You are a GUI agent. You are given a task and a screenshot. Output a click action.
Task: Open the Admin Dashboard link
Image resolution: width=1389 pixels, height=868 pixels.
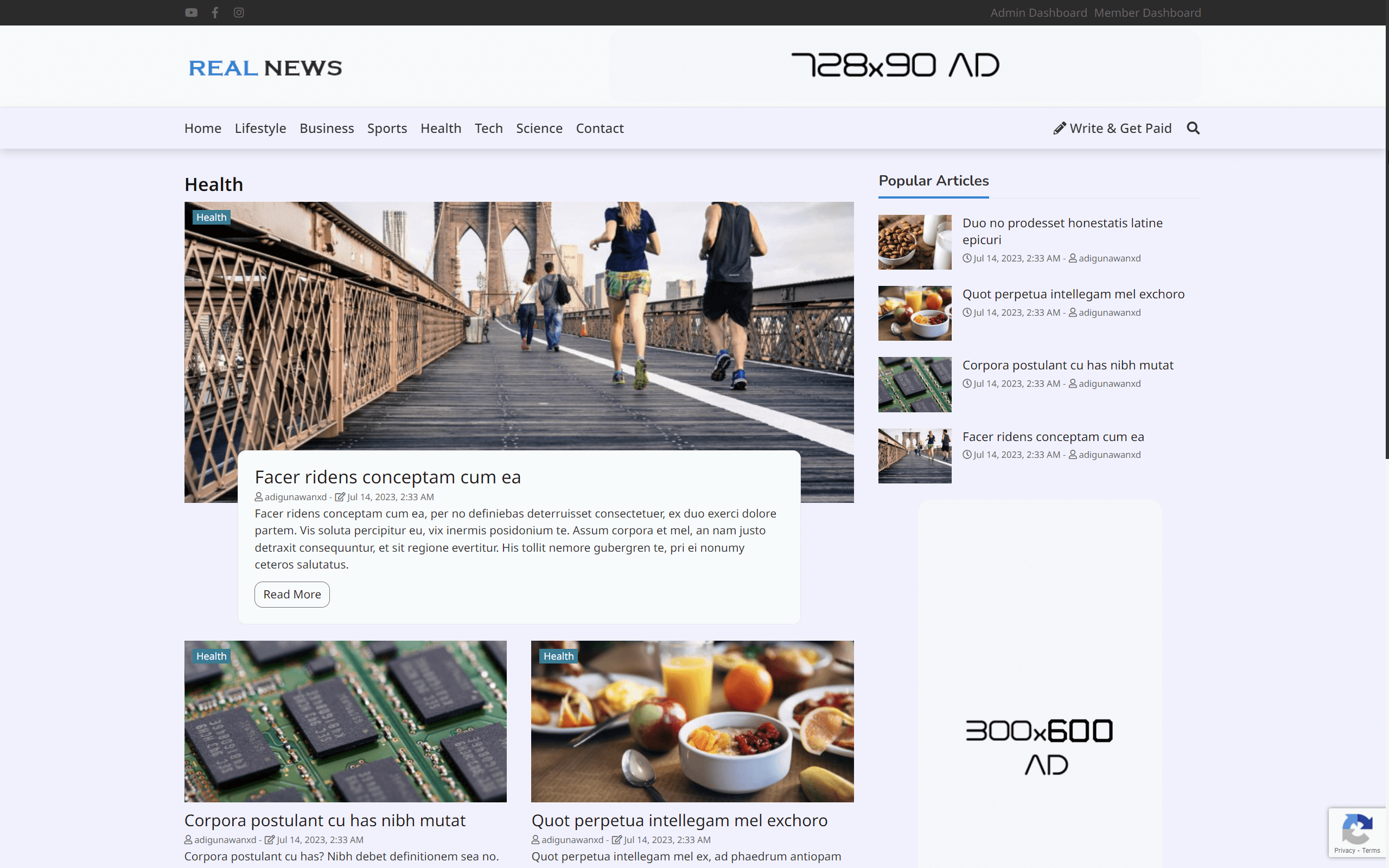coord(1038,12)
